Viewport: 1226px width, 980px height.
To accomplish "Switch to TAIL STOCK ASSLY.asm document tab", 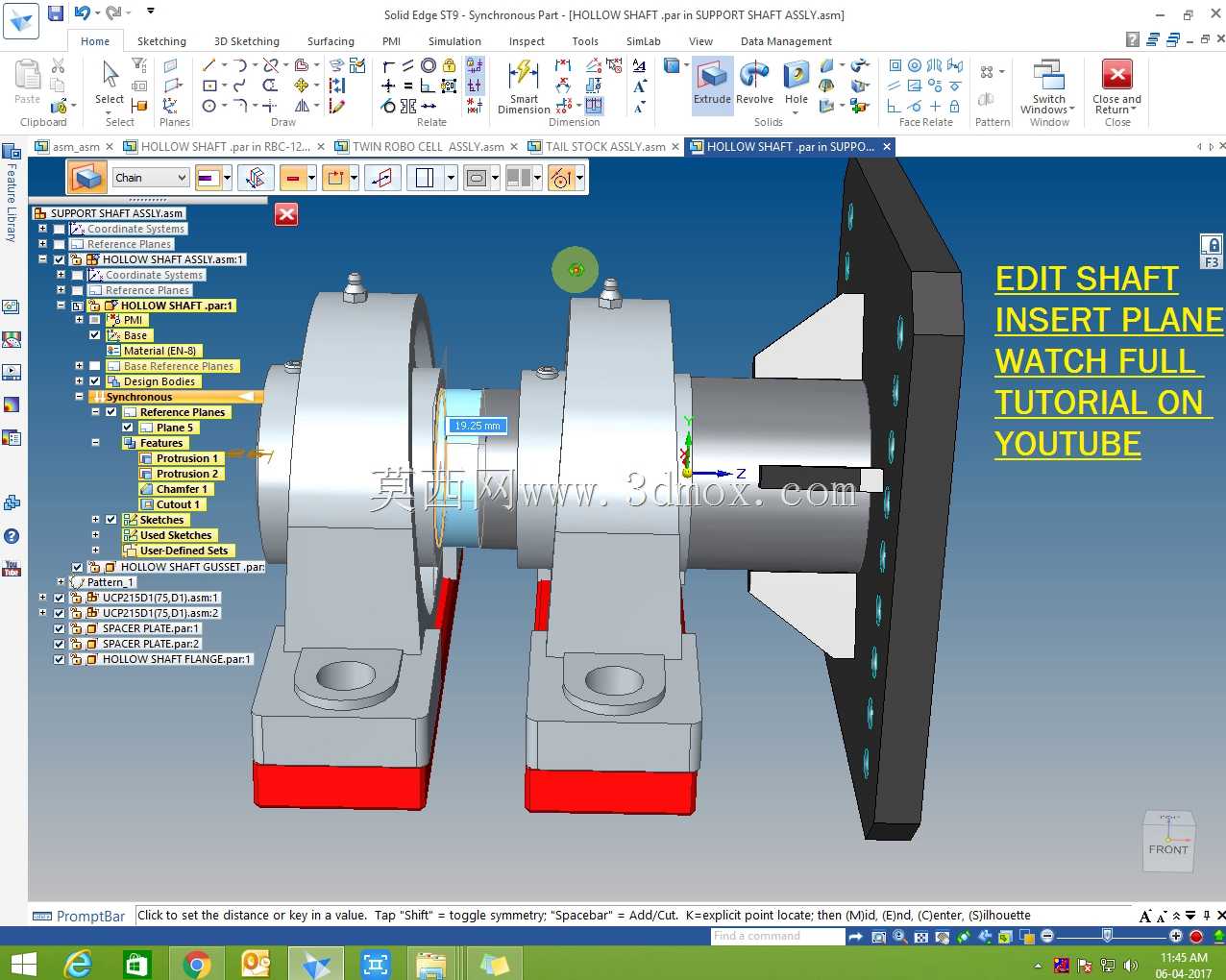I will (x=605, y=147).
